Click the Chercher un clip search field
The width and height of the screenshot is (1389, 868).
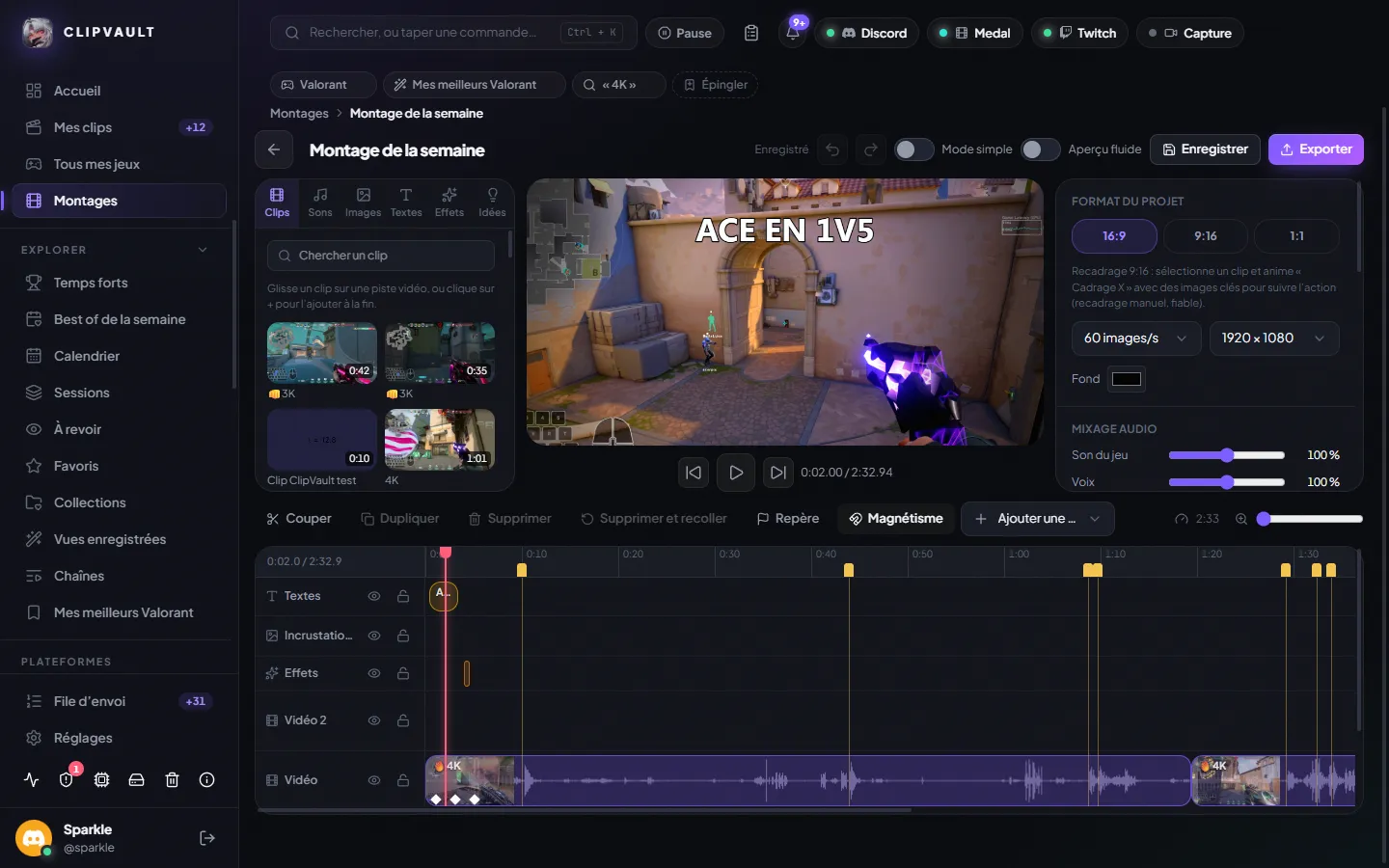click(381, 256)
